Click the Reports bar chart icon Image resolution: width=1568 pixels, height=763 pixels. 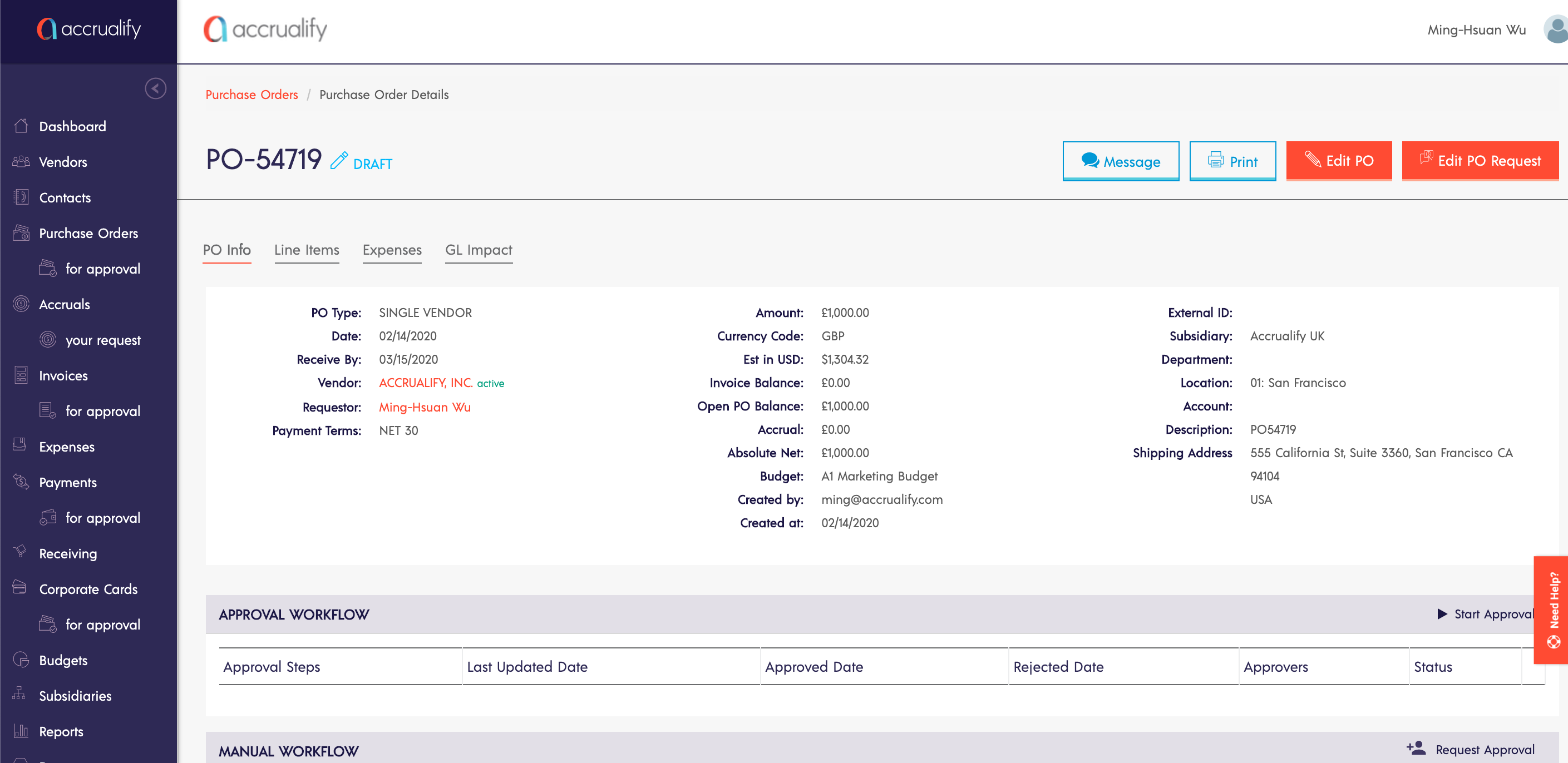click(21, 731)
